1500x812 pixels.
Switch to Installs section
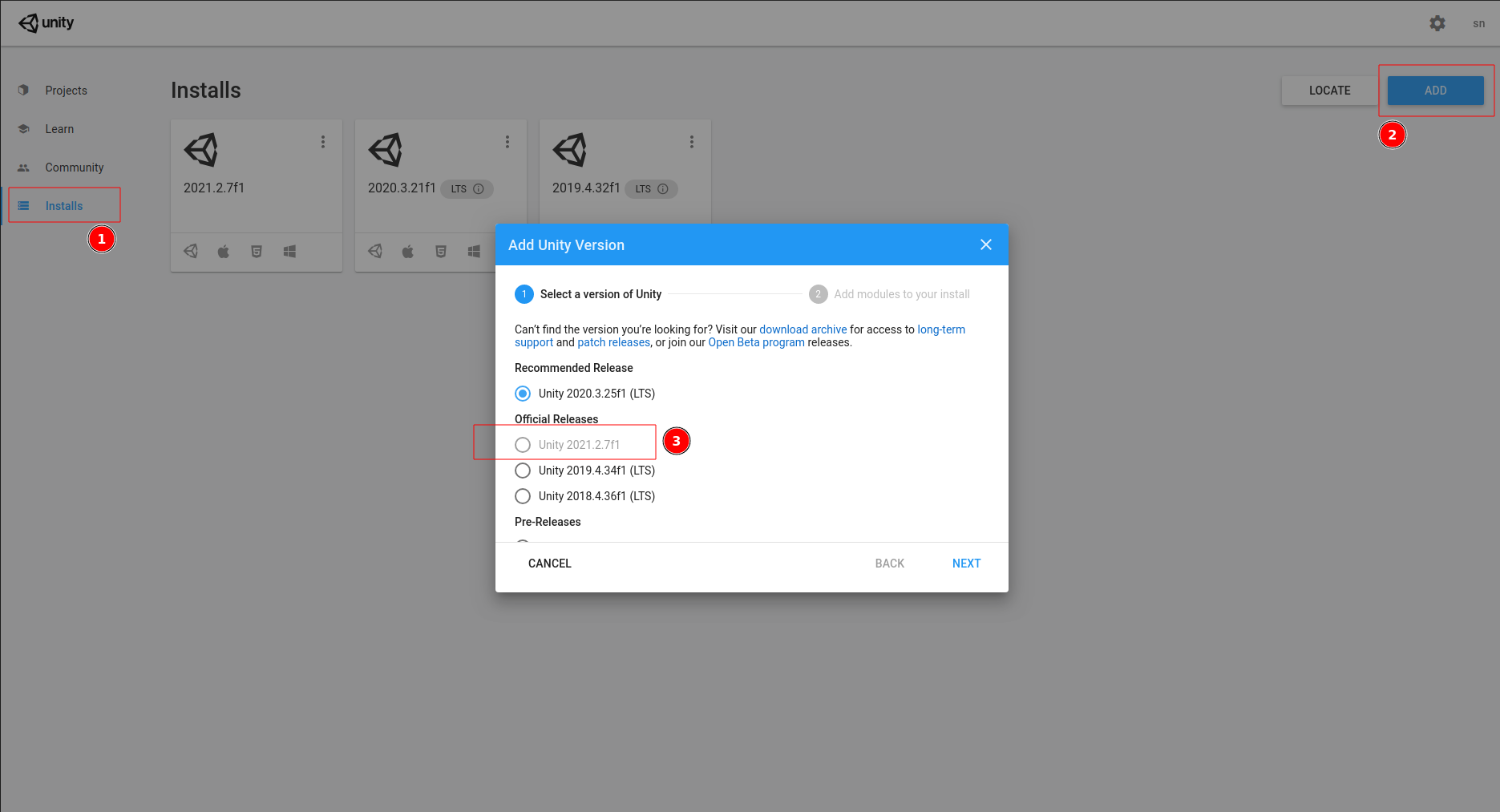[64, 206]
